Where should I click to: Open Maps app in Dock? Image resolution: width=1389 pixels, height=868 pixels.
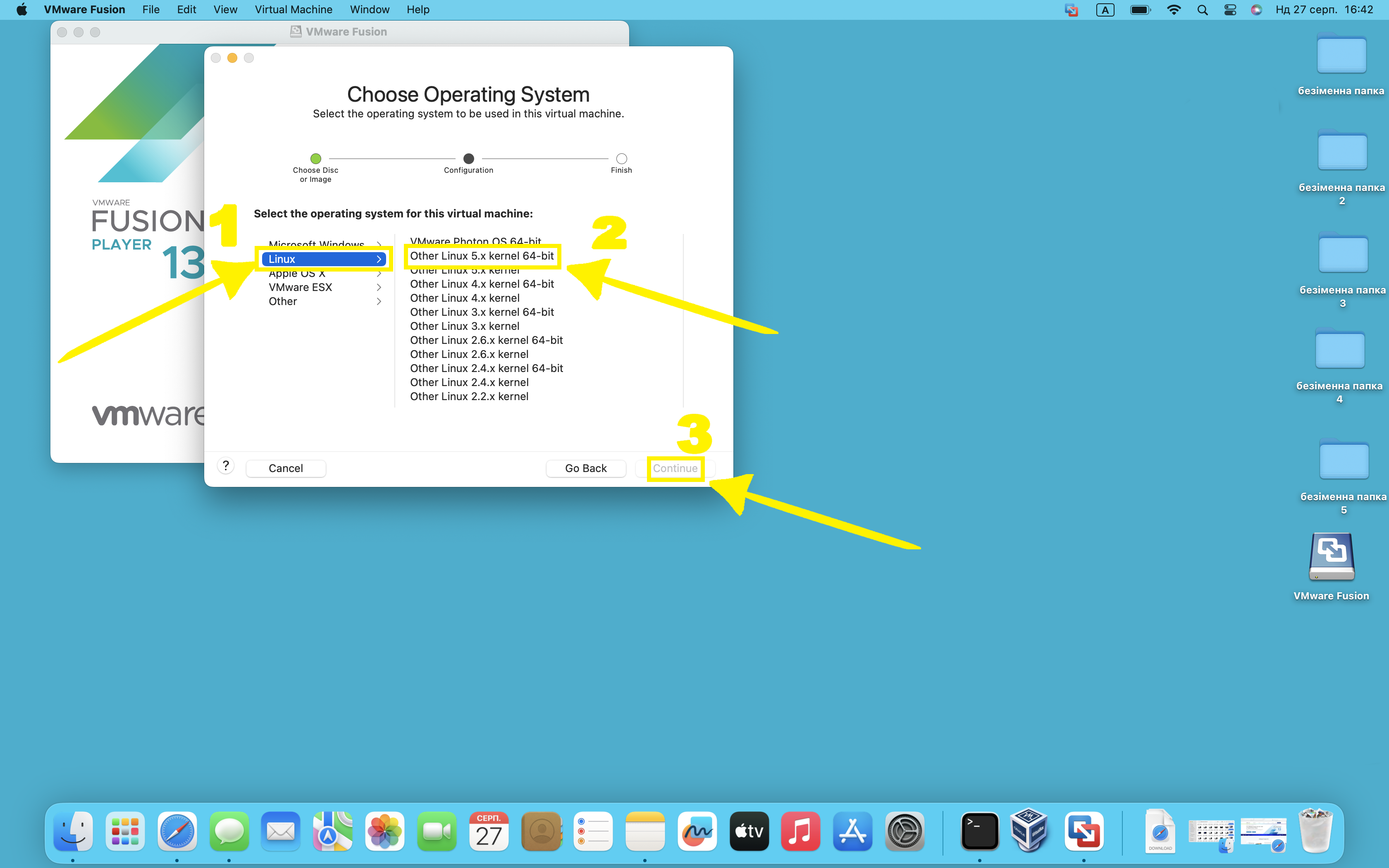click(333, 831)
